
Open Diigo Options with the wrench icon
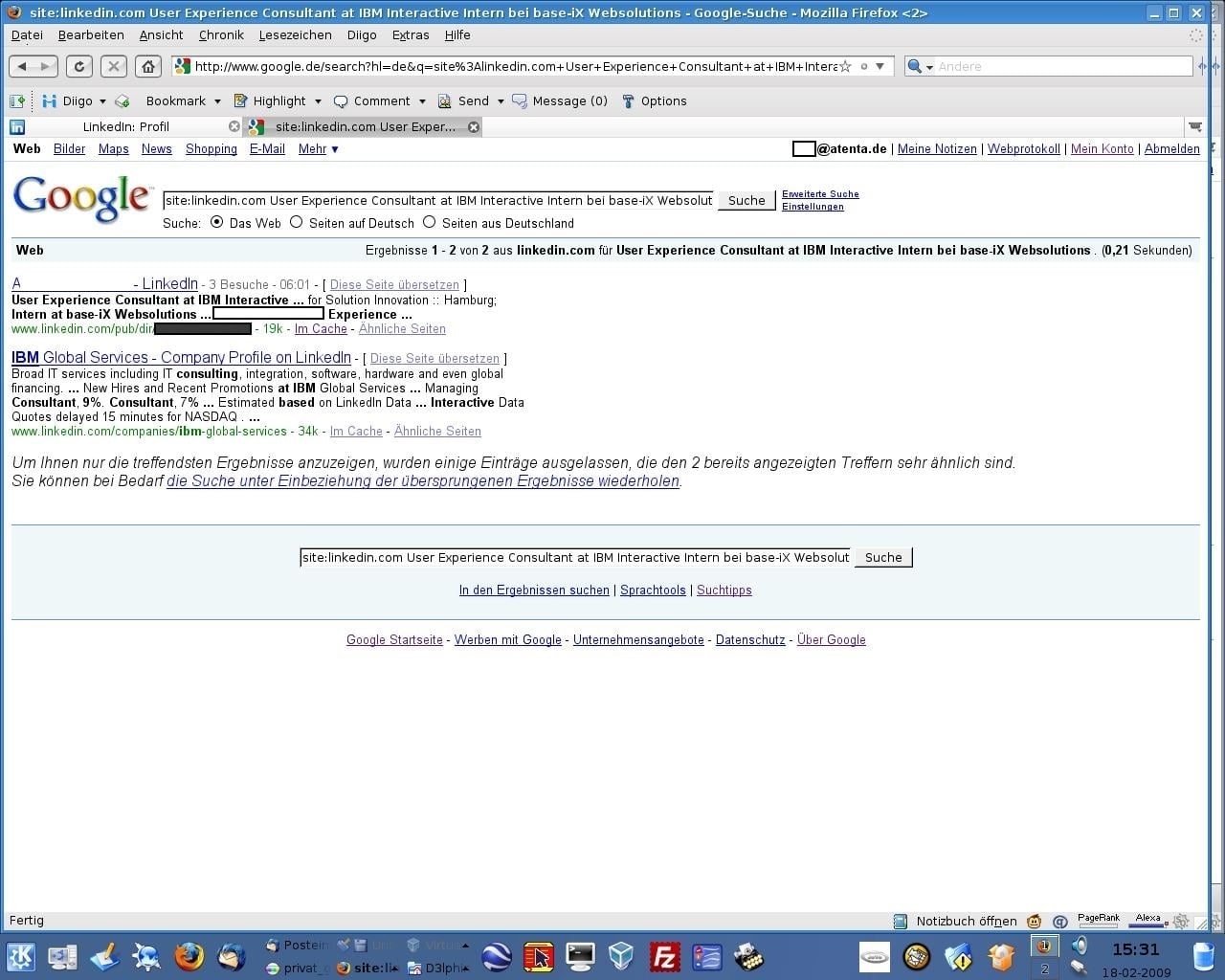click(655, 100)
